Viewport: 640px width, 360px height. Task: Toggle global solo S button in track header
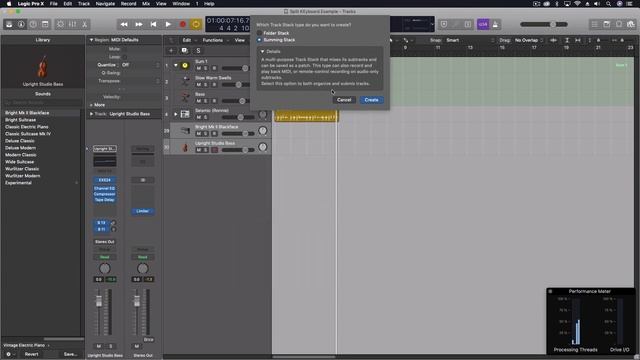coord(198,51)
